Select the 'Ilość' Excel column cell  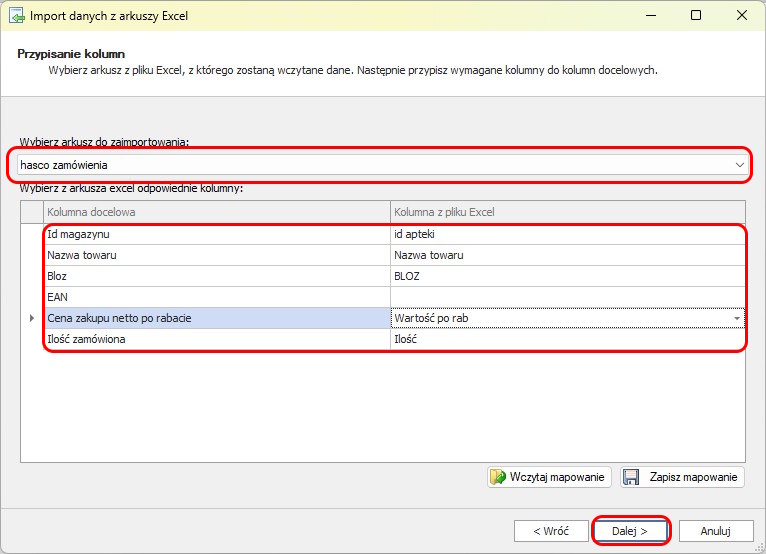(x=566, y=340)
